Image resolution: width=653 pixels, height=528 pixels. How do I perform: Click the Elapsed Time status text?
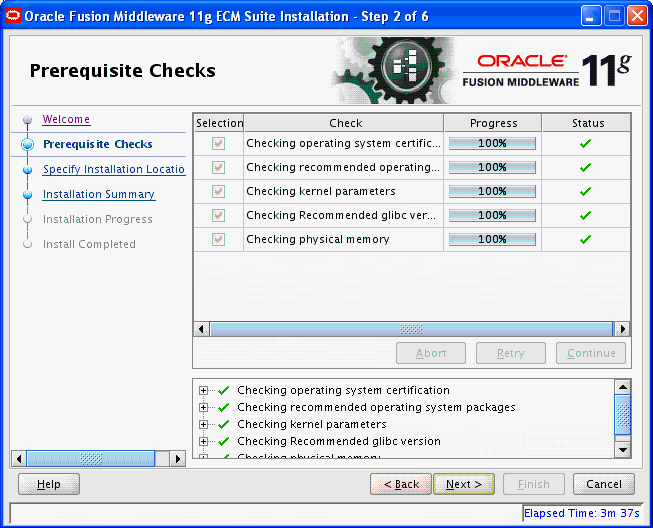581,513
